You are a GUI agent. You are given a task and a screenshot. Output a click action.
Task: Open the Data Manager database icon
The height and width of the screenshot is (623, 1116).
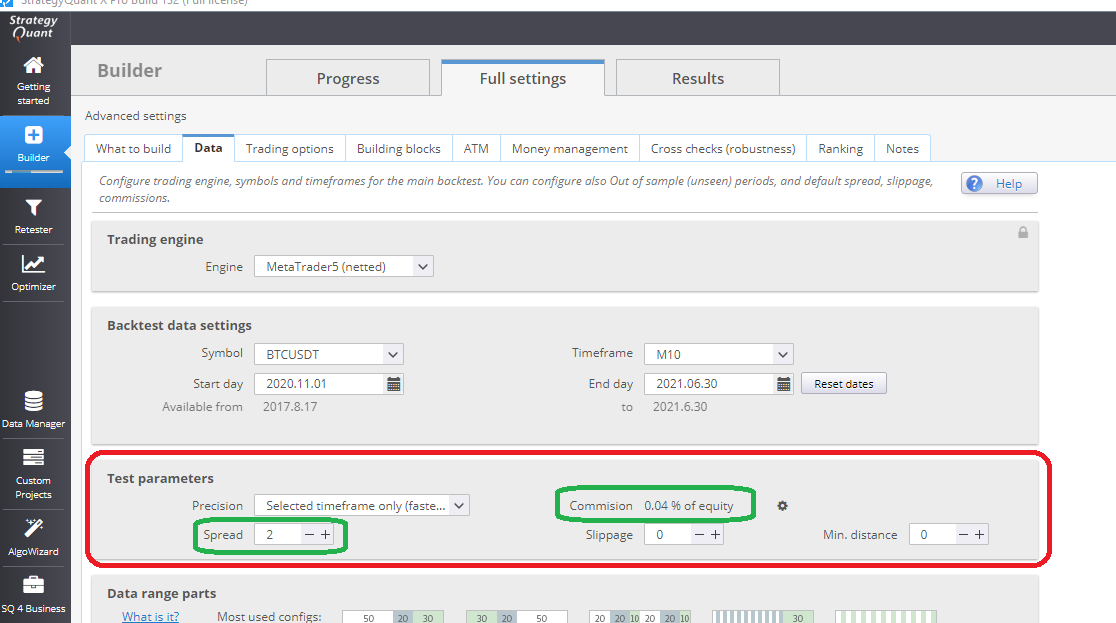[33, 402]
